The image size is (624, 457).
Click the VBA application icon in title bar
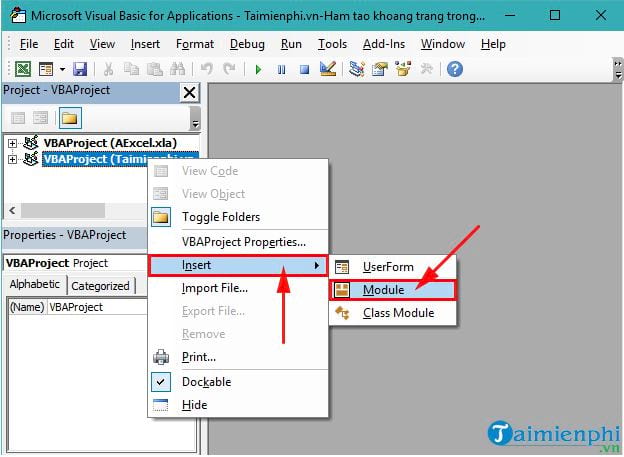[18, 16]
